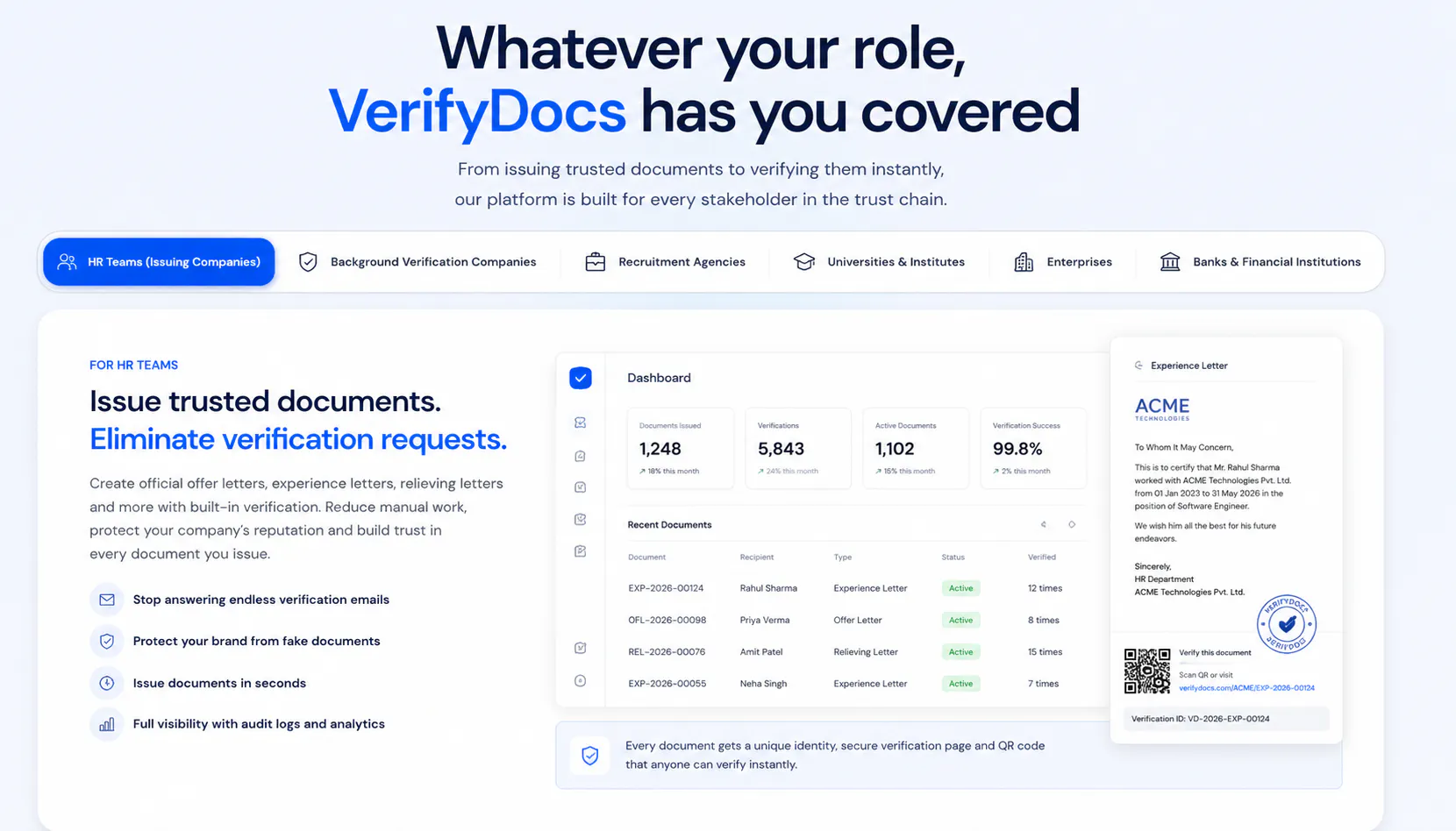The image size is (1456, 831).
Task: Click recipient name Rahul Sharma in the table
Action: pyautogui.click(x=768, y=588)
